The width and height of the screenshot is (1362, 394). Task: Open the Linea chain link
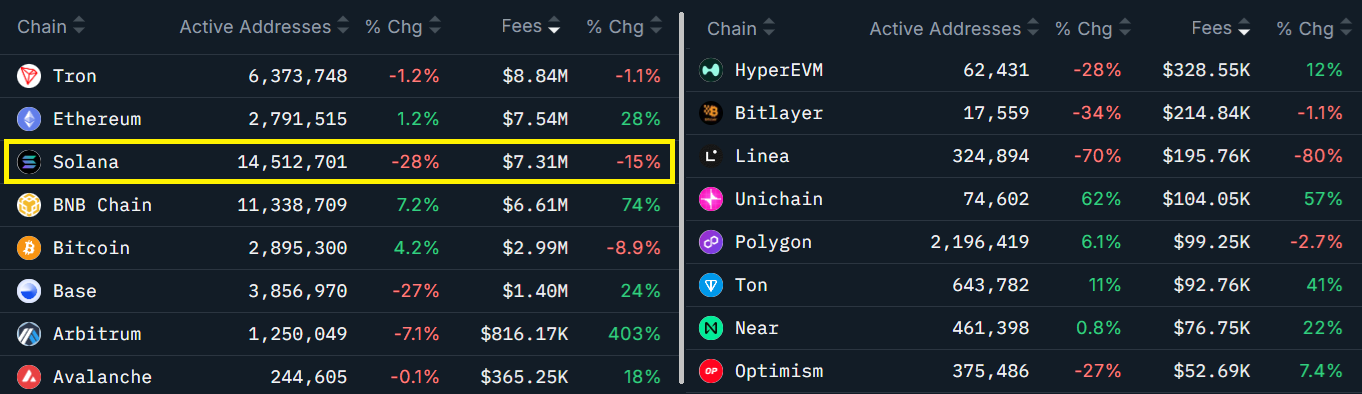click(x=762, y=156)
